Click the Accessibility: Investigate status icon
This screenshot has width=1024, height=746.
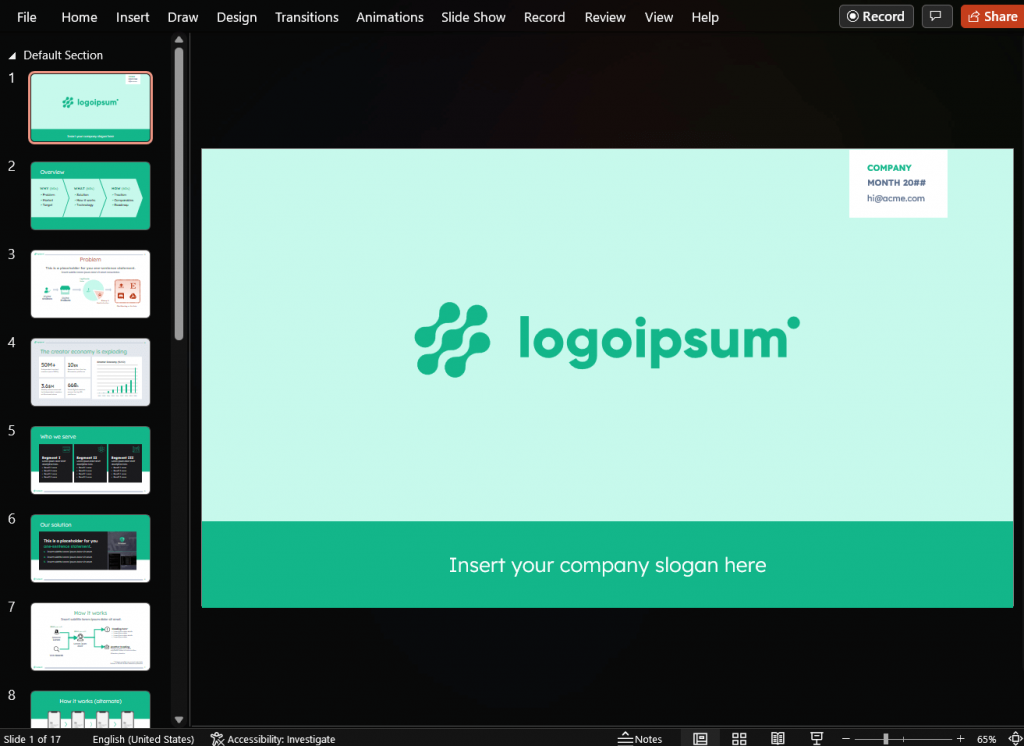click(x=273, y=738)
